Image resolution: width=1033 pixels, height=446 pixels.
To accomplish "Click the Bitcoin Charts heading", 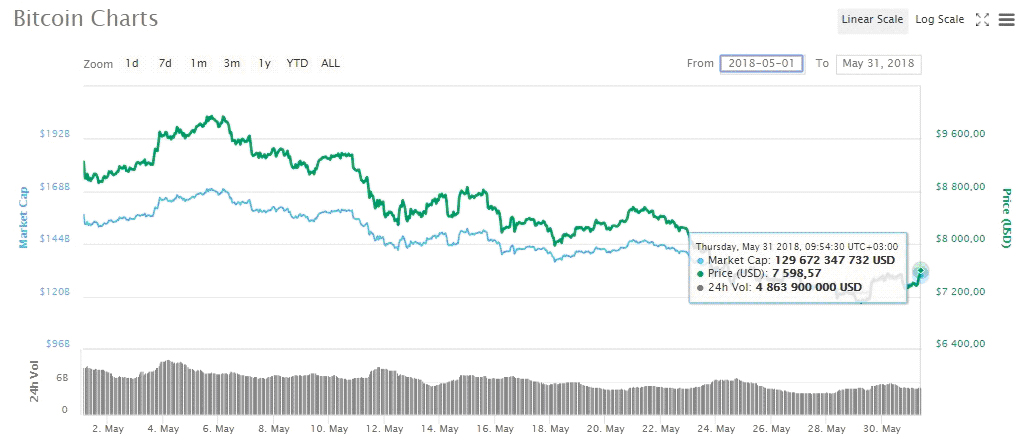I will [x=86, y=18].
